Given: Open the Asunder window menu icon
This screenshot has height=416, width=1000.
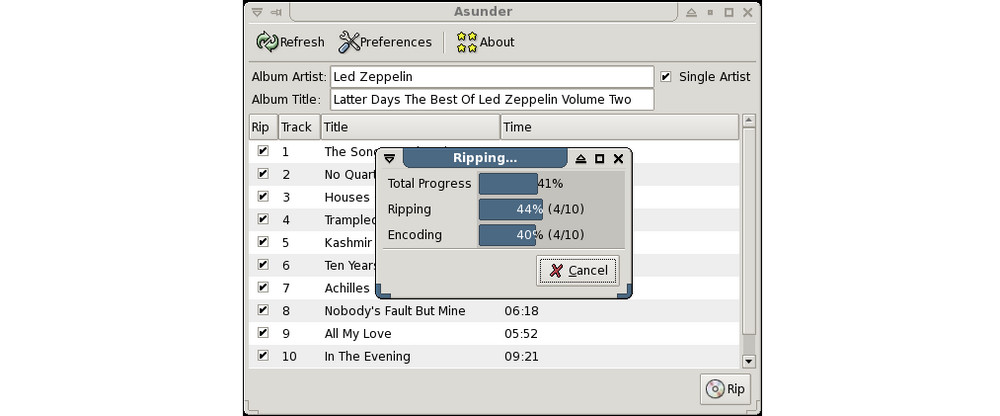Looking at the screenshot, I should pyautogui.click(x=256, y=12).
